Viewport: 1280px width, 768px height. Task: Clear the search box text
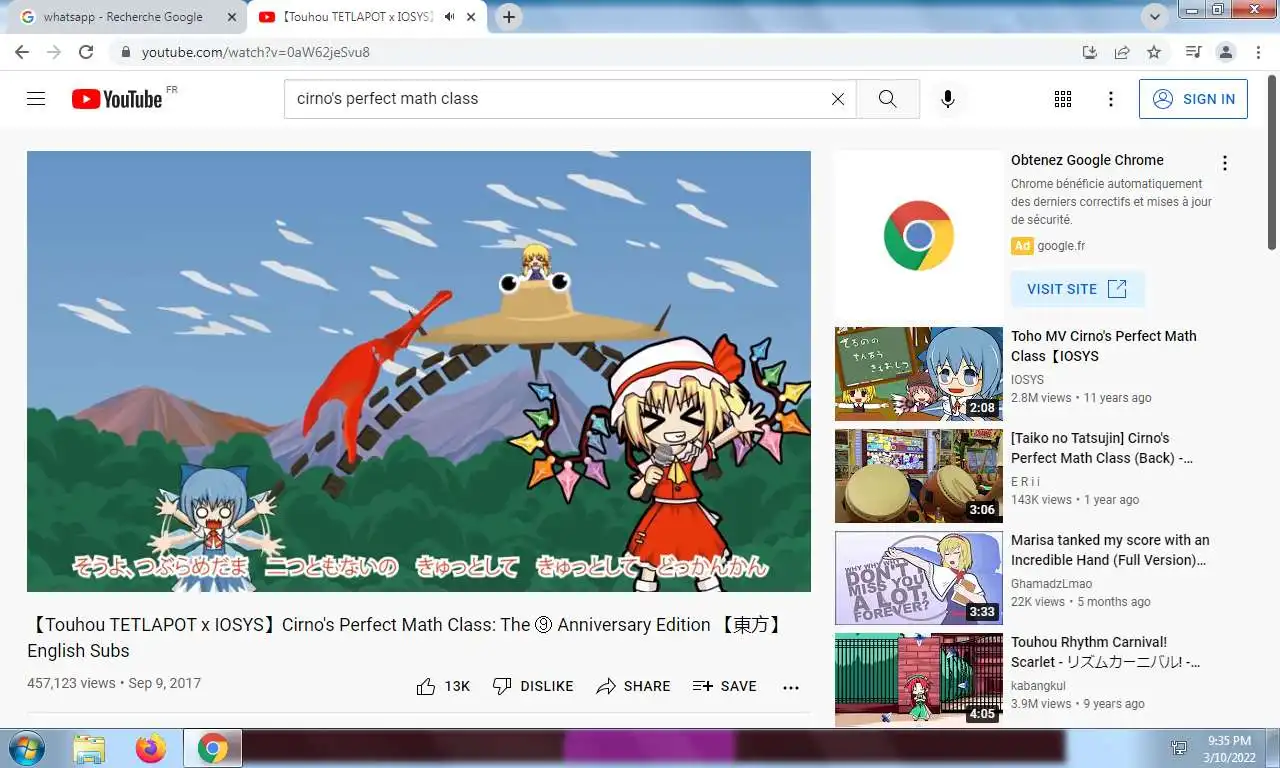point(838,99)
